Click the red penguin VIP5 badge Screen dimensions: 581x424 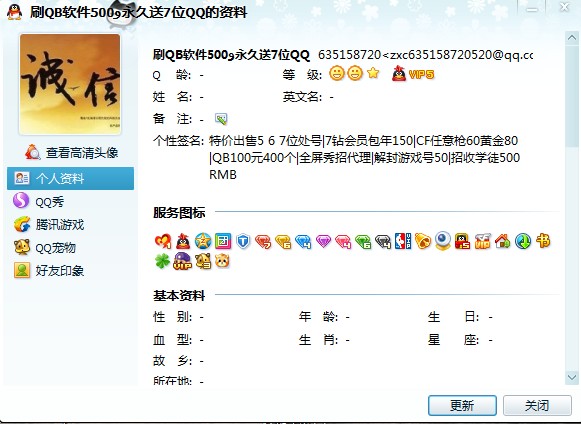[x=413, y=74]
